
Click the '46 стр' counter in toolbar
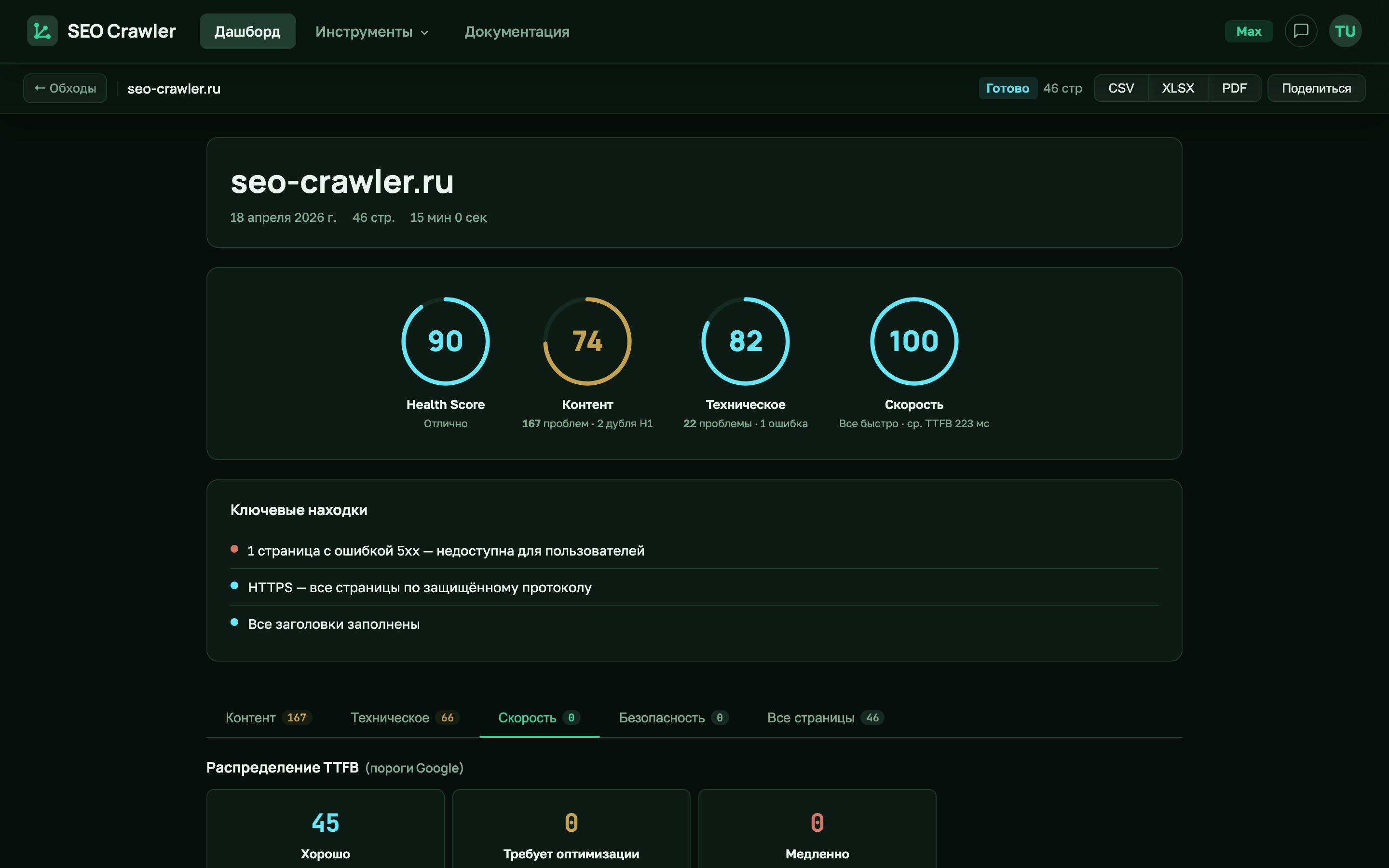click(x=1062, y=88)
